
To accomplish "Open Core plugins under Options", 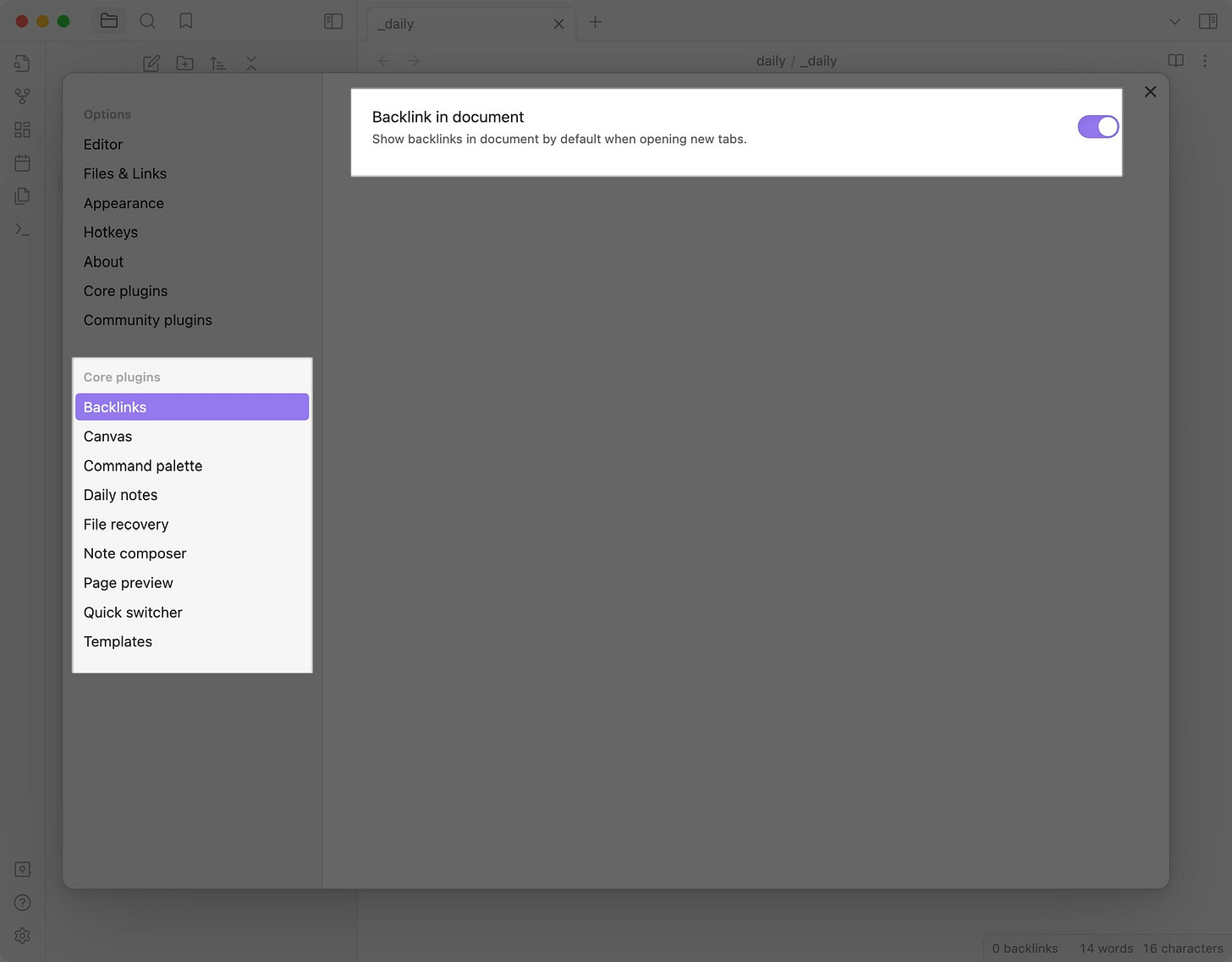I will click(x=125, y=291).
